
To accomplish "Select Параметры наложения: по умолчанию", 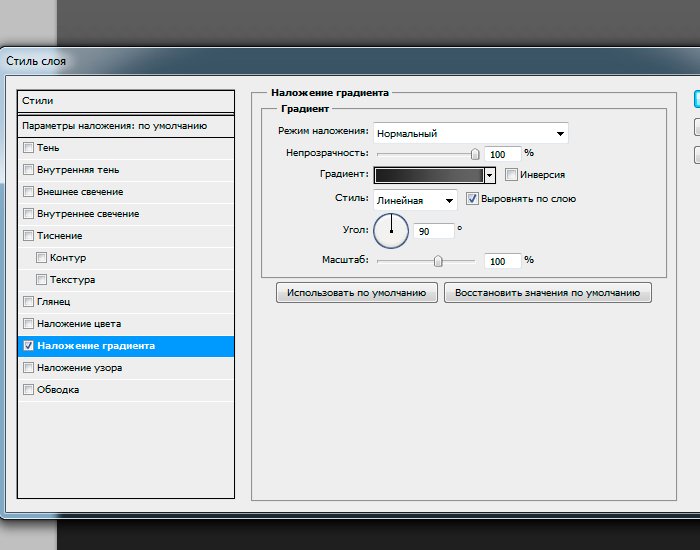I will 126,126.
